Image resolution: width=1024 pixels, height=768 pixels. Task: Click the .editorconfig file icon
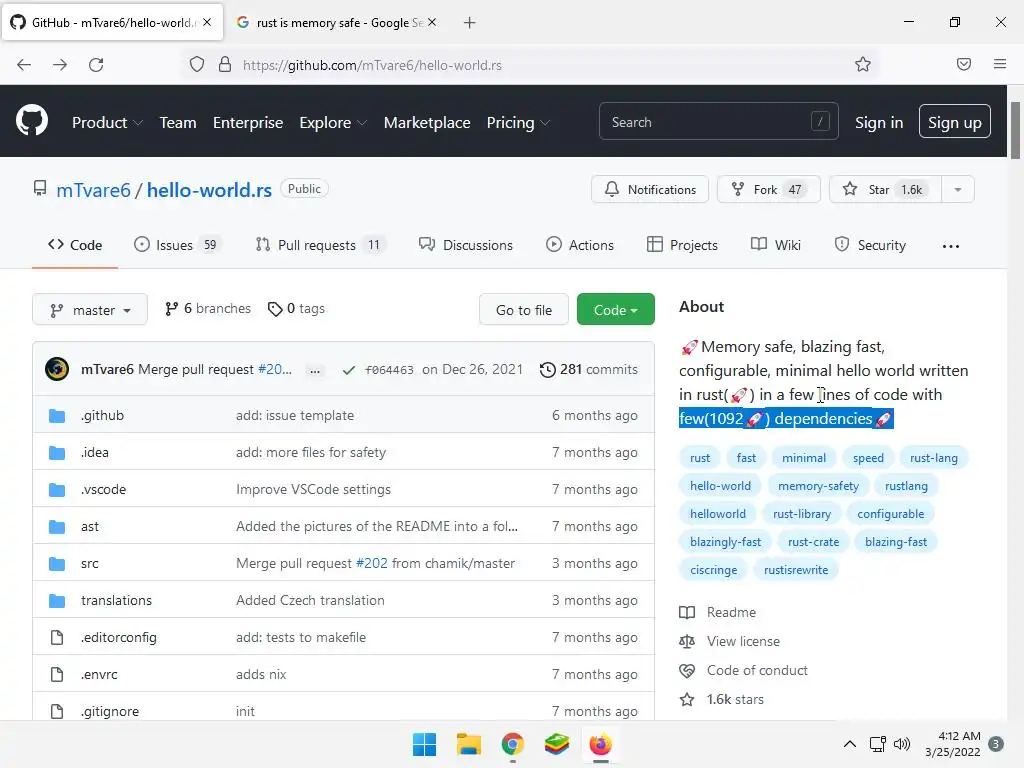pyautogui.click(x=57, y=637)
